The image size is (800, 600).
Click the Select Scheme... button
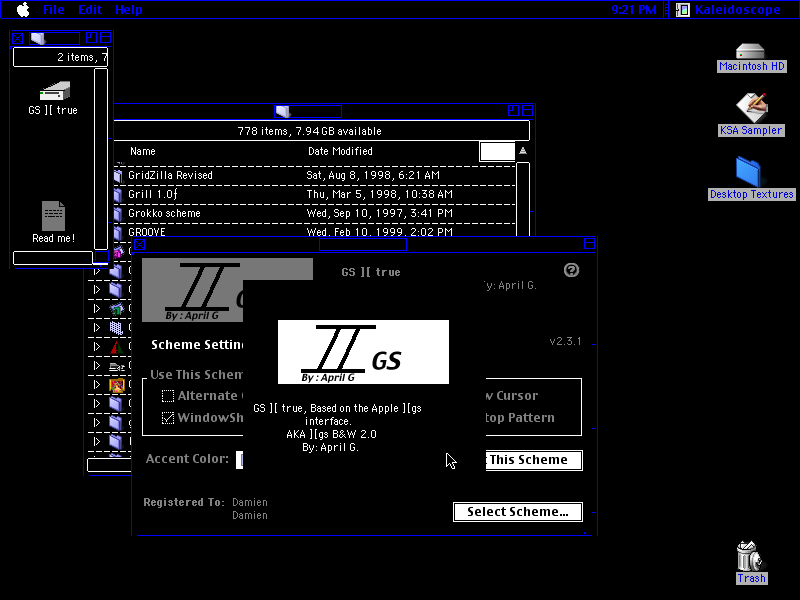point(518,512)
